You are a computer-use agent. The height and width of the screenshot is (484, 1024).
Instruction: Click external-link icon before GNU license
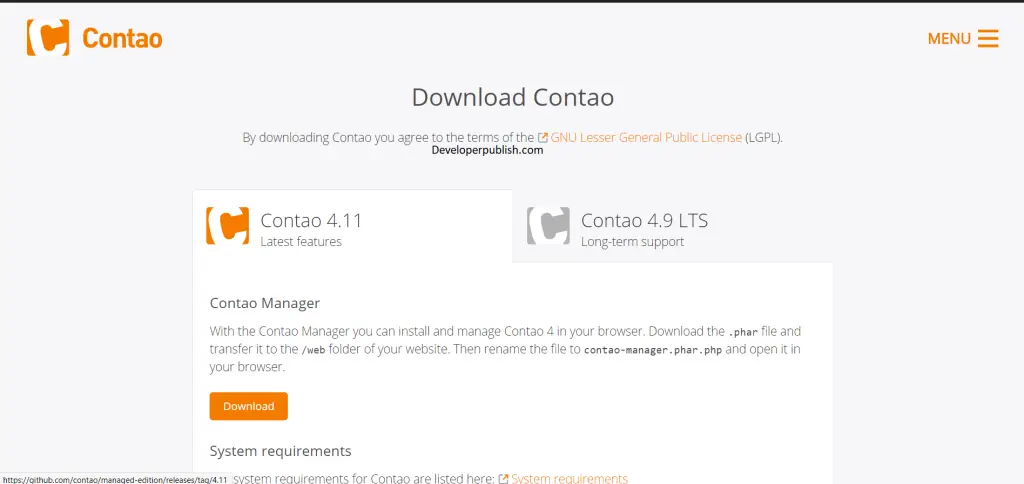542,138
